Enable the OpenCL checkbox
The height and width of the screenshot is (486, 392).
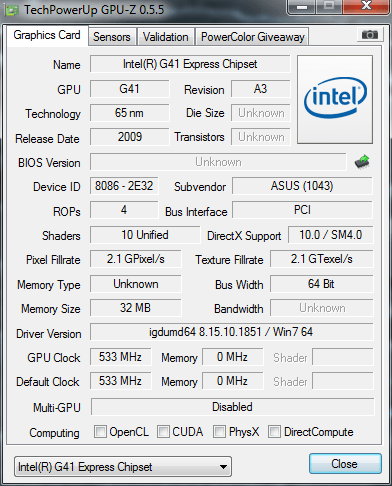pyautogui.click(x=100, y=431)
